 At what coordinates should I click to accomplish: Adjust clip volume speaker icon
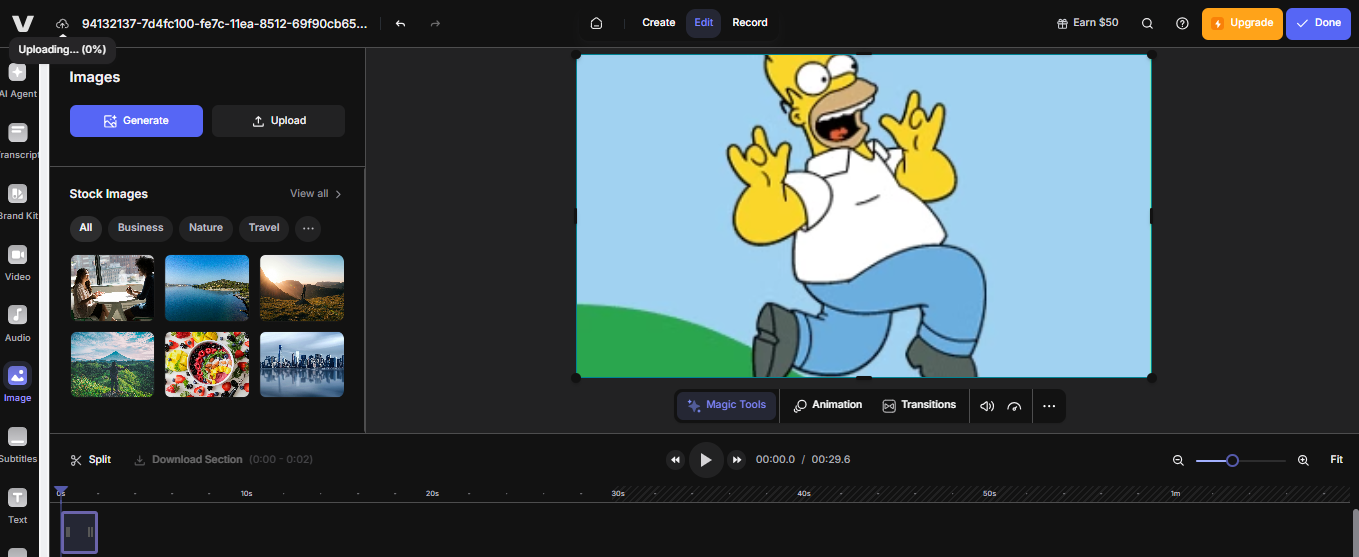(x=987, y=406)
